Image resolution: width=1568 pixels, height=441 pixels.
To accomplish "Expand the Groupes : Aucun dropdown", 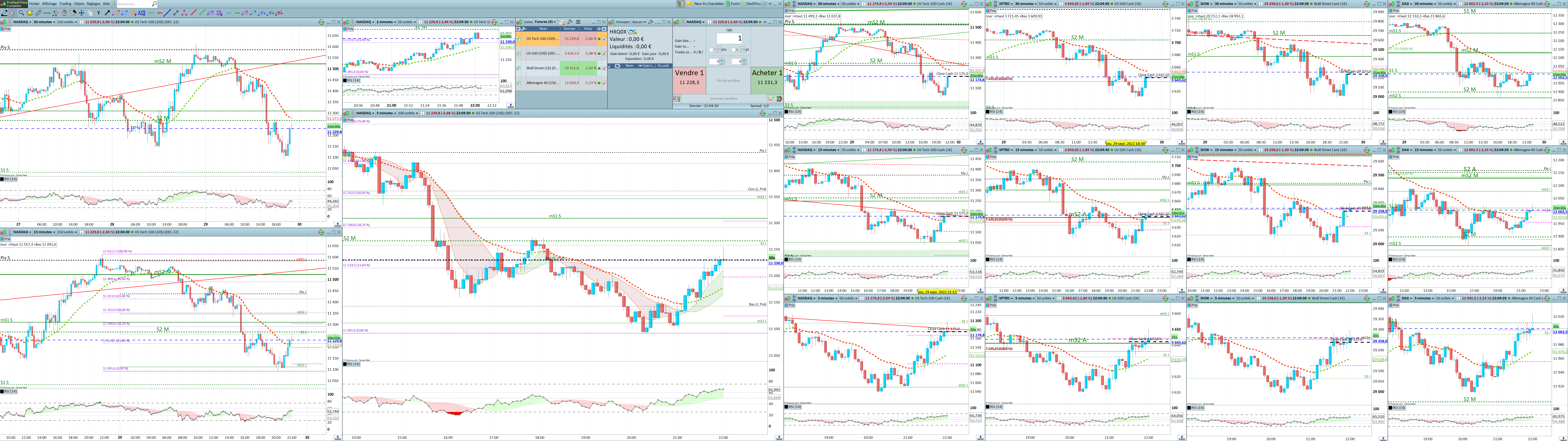I will [x=631, y=22].
